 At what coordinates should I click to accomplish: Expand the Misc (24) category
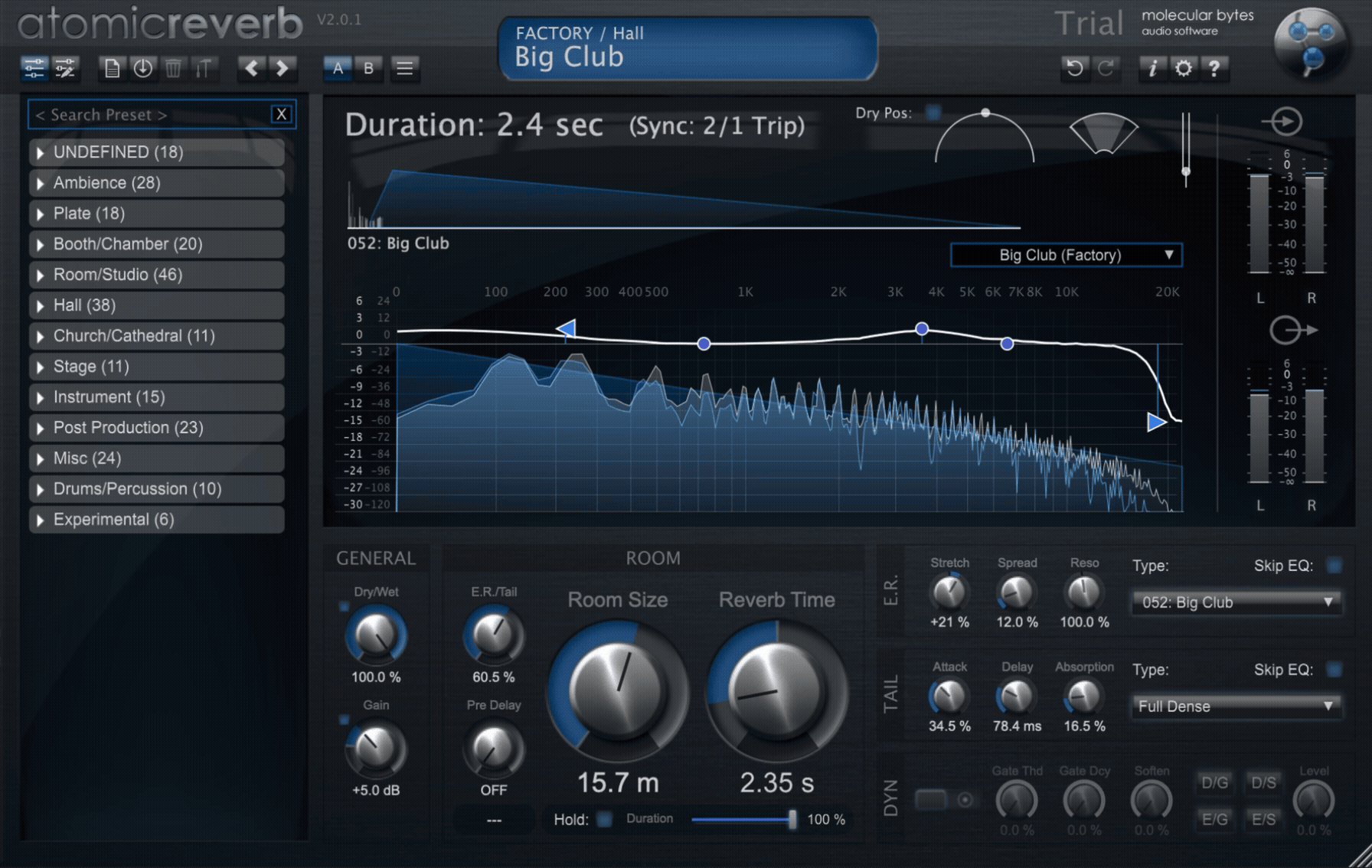[157, 458]
